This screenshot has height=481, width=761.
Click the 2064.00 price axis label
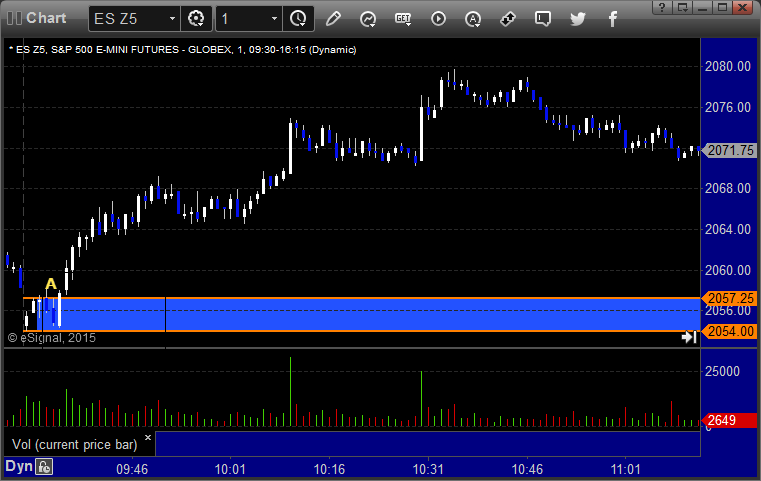728,229
